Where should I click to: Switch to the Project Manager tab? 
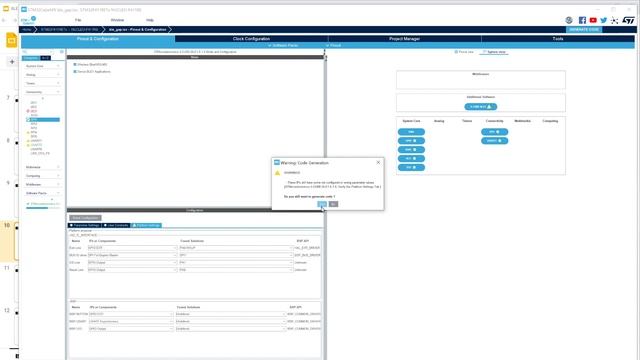(404, 39)
